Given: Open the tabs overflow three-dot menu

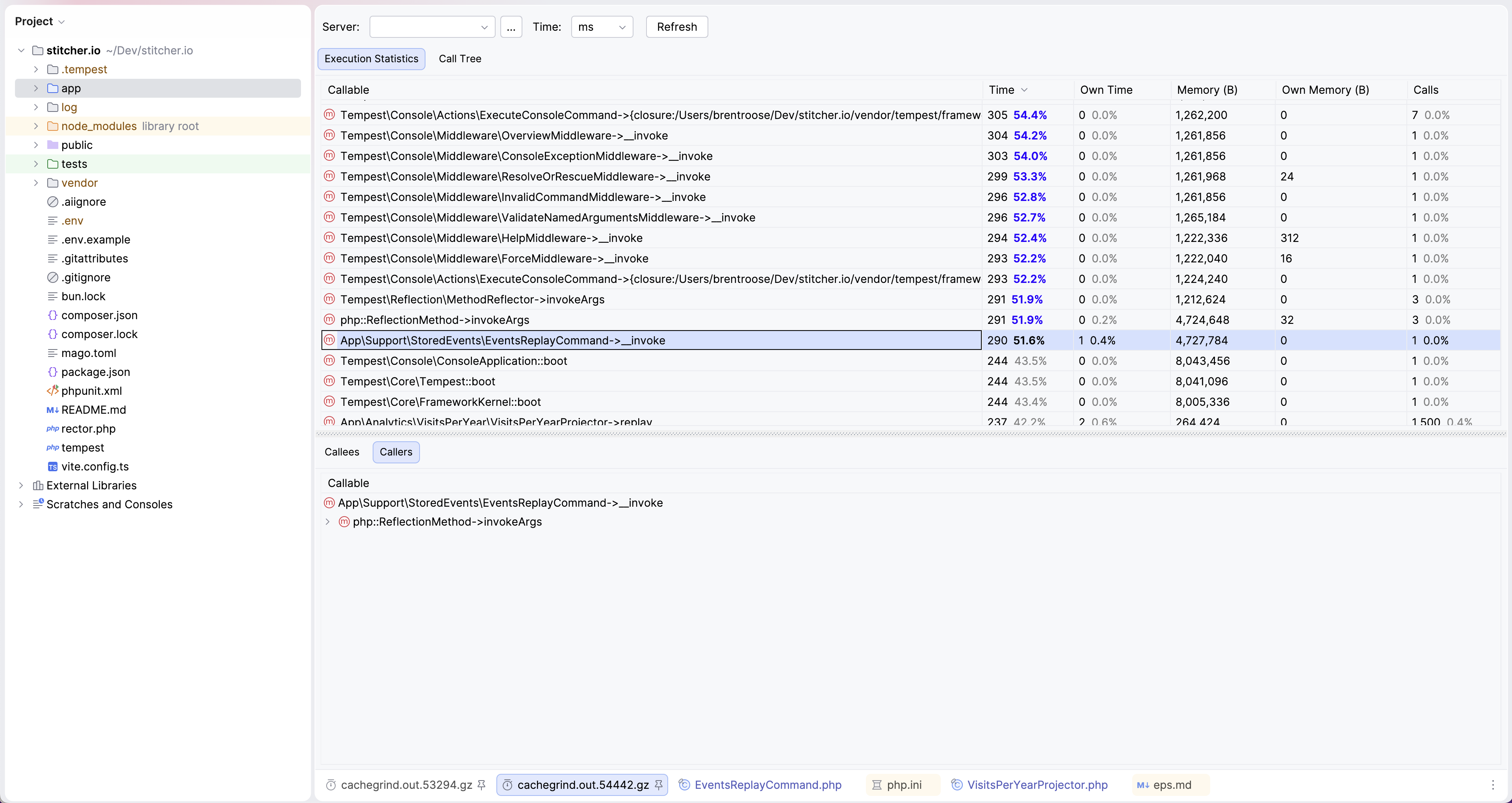Looking at the screenshot, I should click(1493, 785).
